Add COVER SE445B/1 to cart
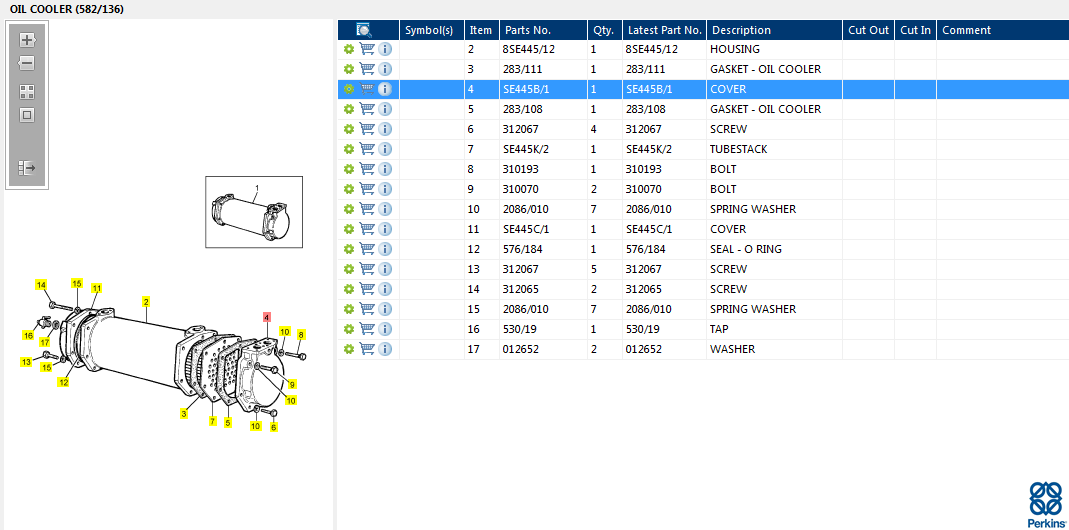 [367, 89]
